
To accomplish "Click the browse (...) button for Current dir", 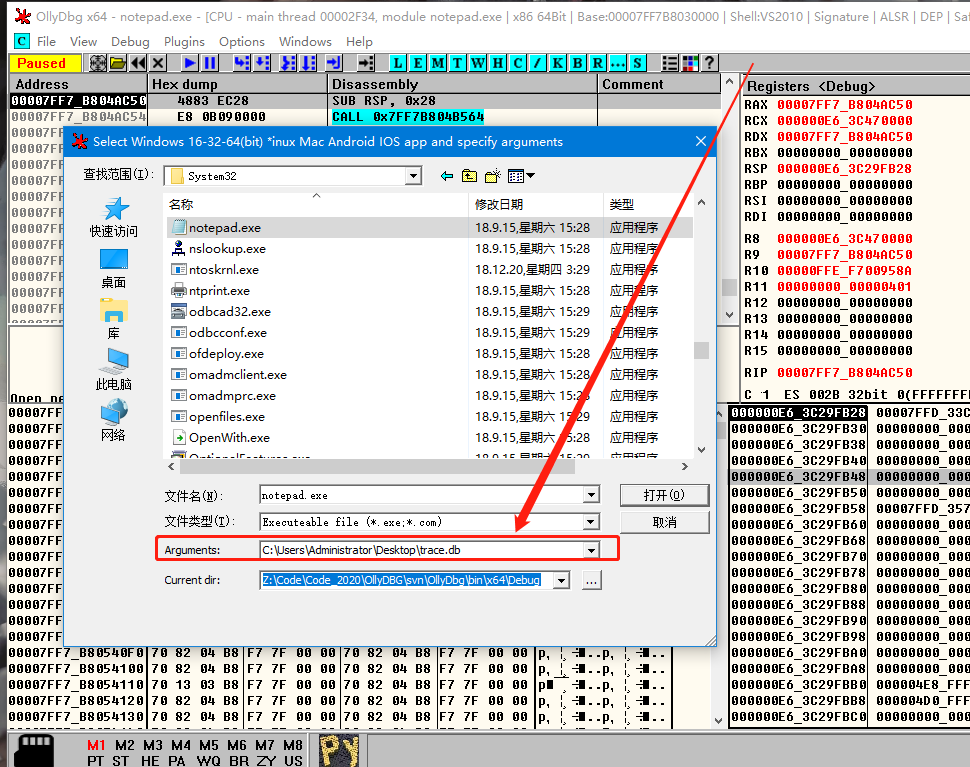I will (591, 581).
